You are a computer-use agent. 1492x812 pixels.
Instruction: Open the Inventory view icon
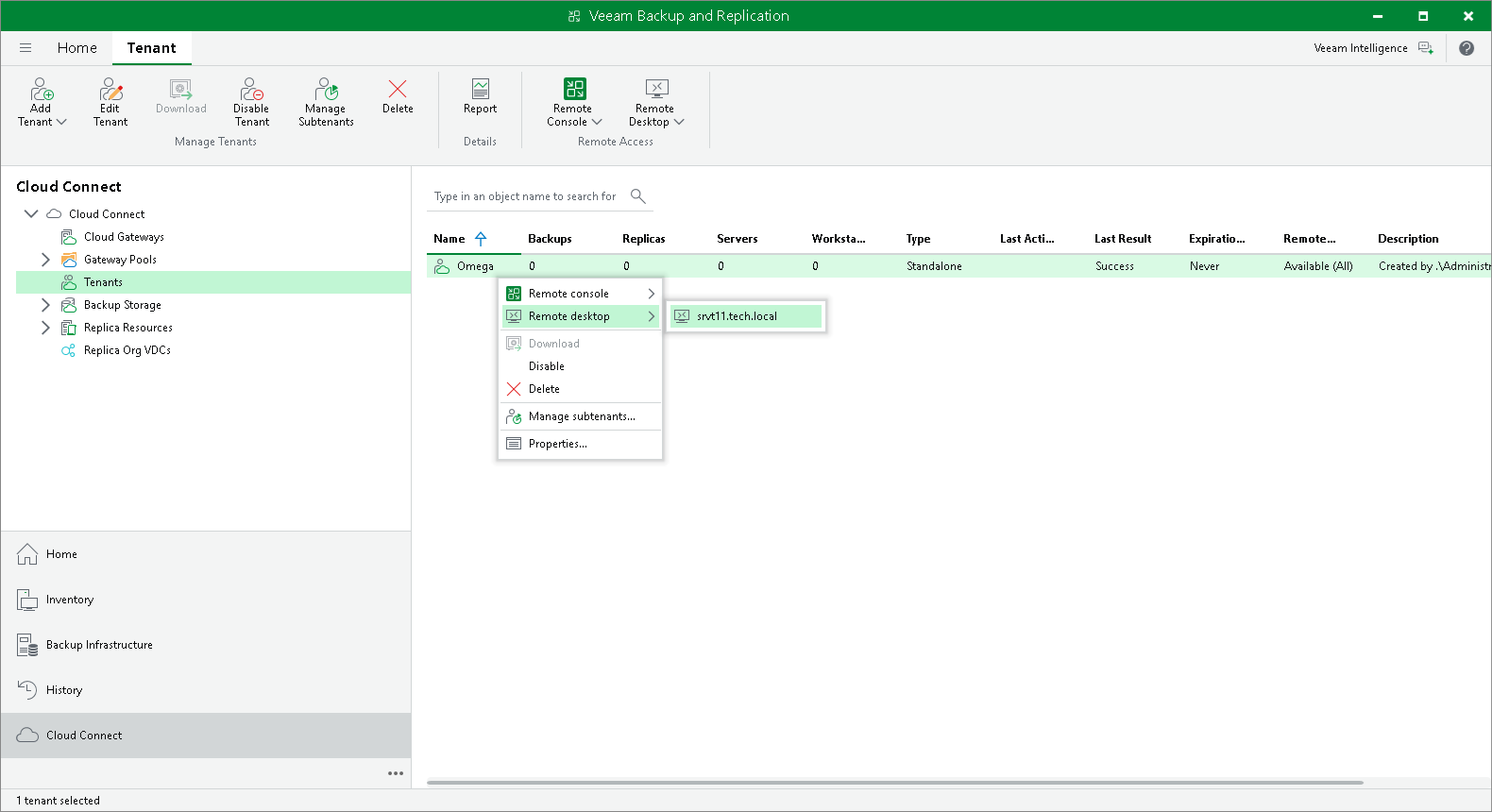[27, 600]
